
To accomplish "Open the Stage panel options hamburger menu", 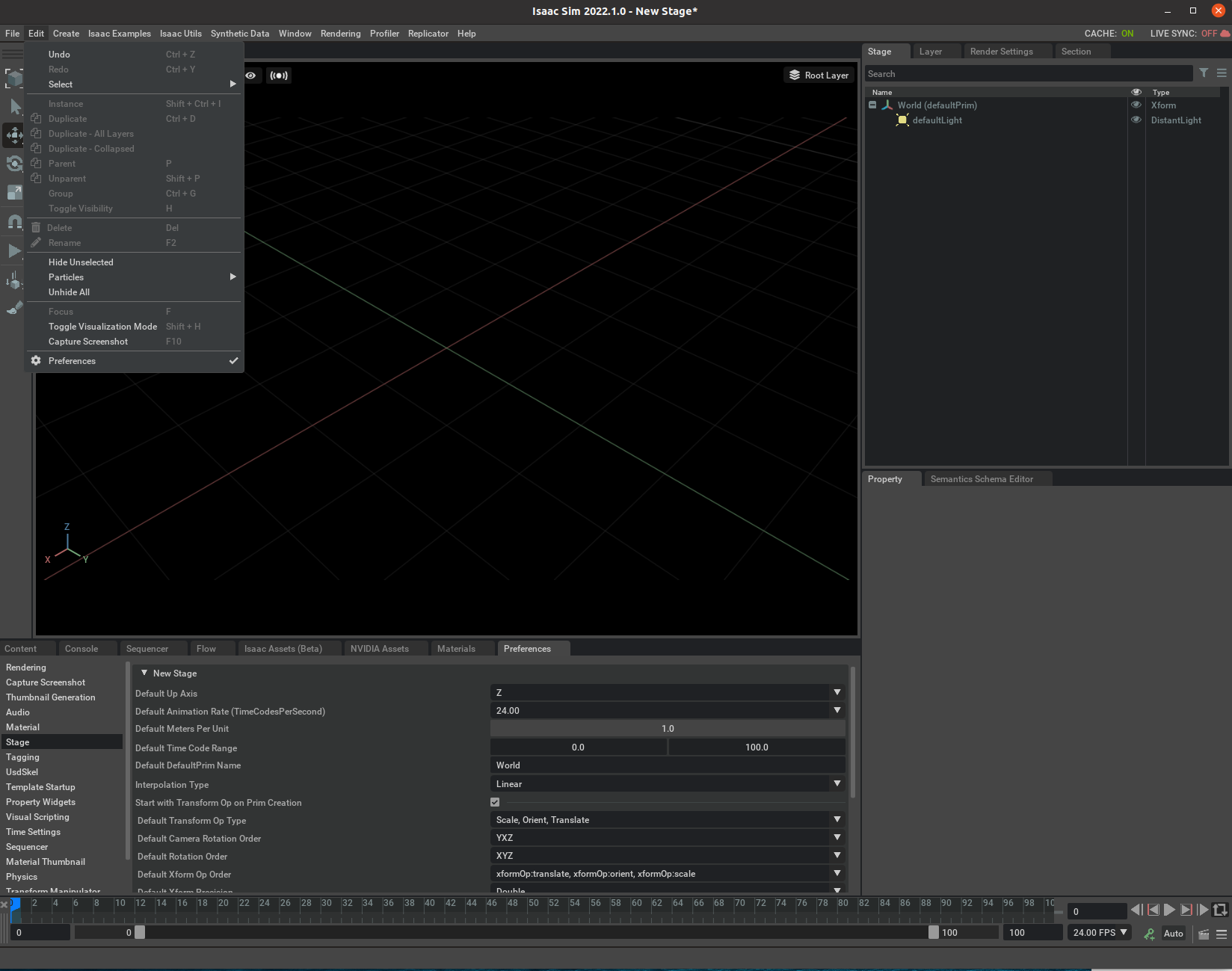I will click(1222, 73).
